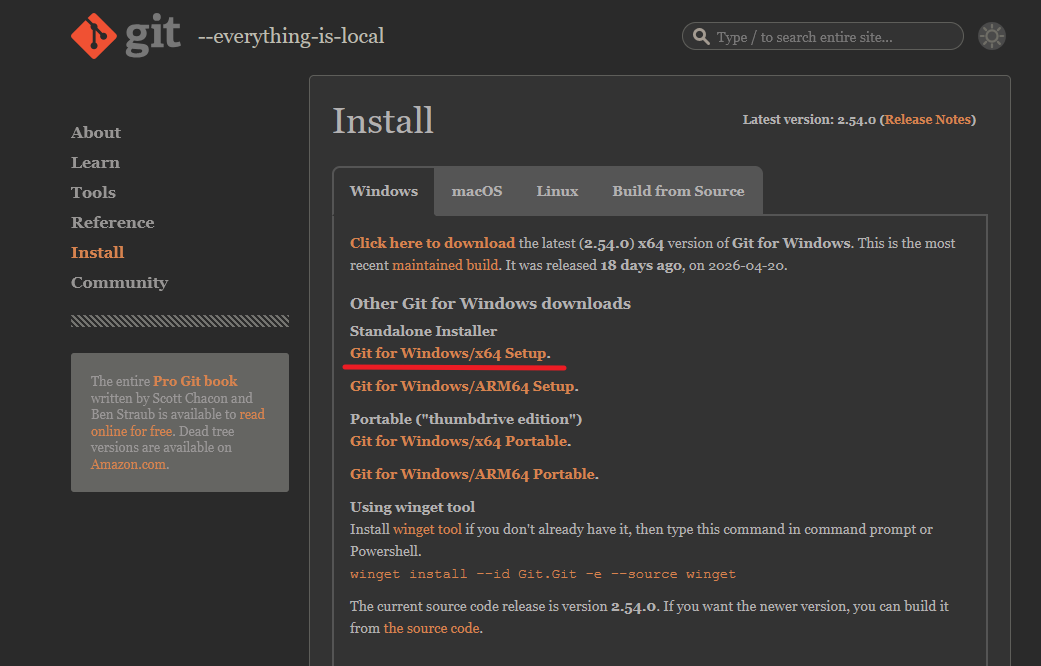
Task: Open the Learn section in sidebar
Action: [95, 163]
